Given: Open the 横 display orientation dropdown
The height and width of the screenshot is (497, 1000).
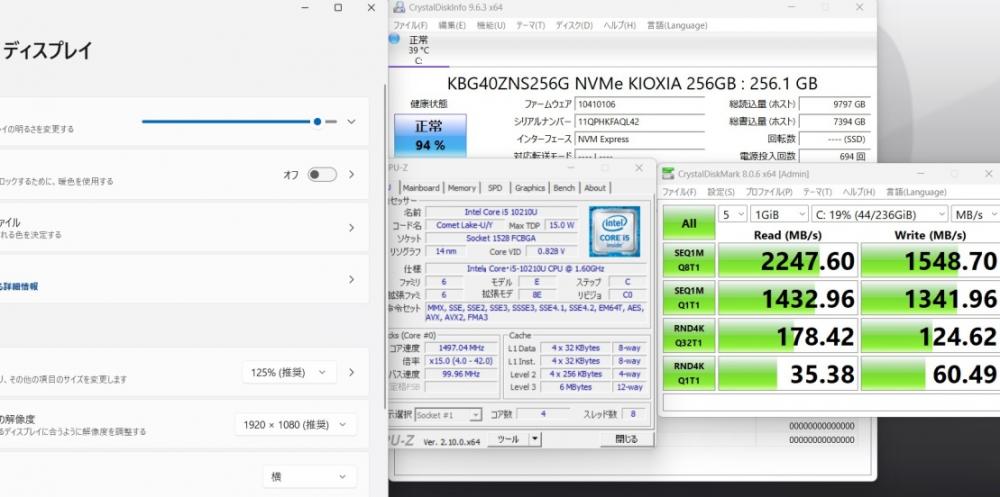Looking at the screenshot, I should [x=309, y=477].
